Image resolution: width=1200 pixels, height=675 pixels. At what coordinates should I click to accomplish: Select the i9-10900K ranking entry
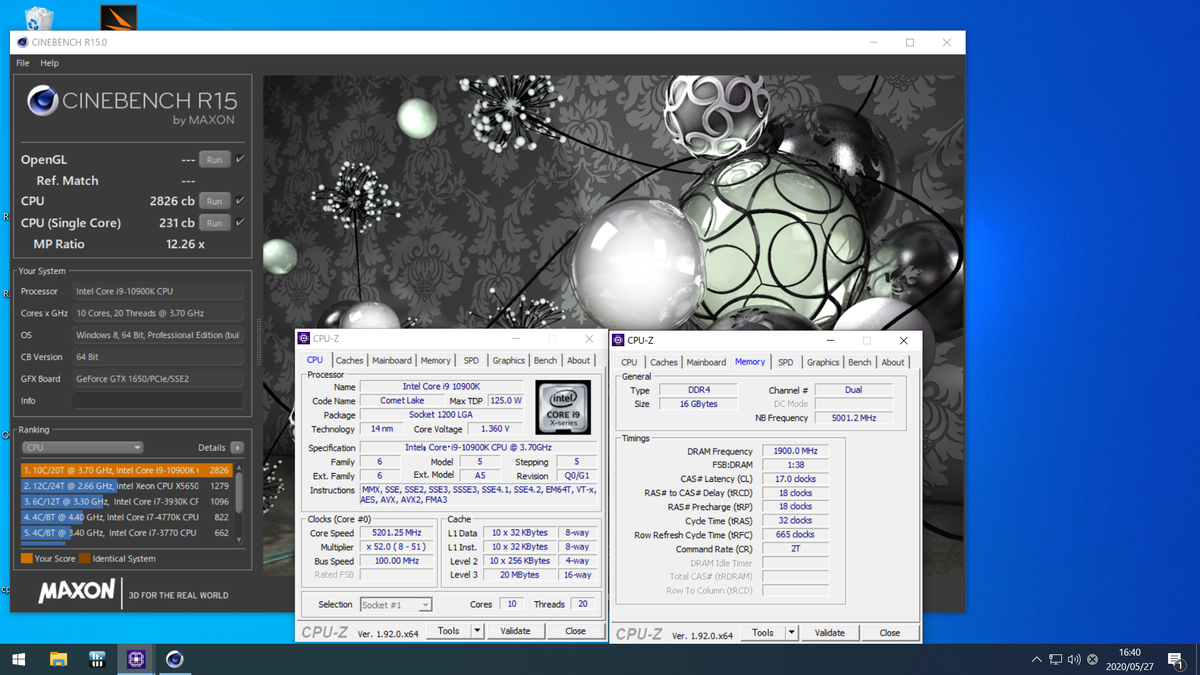tap(126, 470)
